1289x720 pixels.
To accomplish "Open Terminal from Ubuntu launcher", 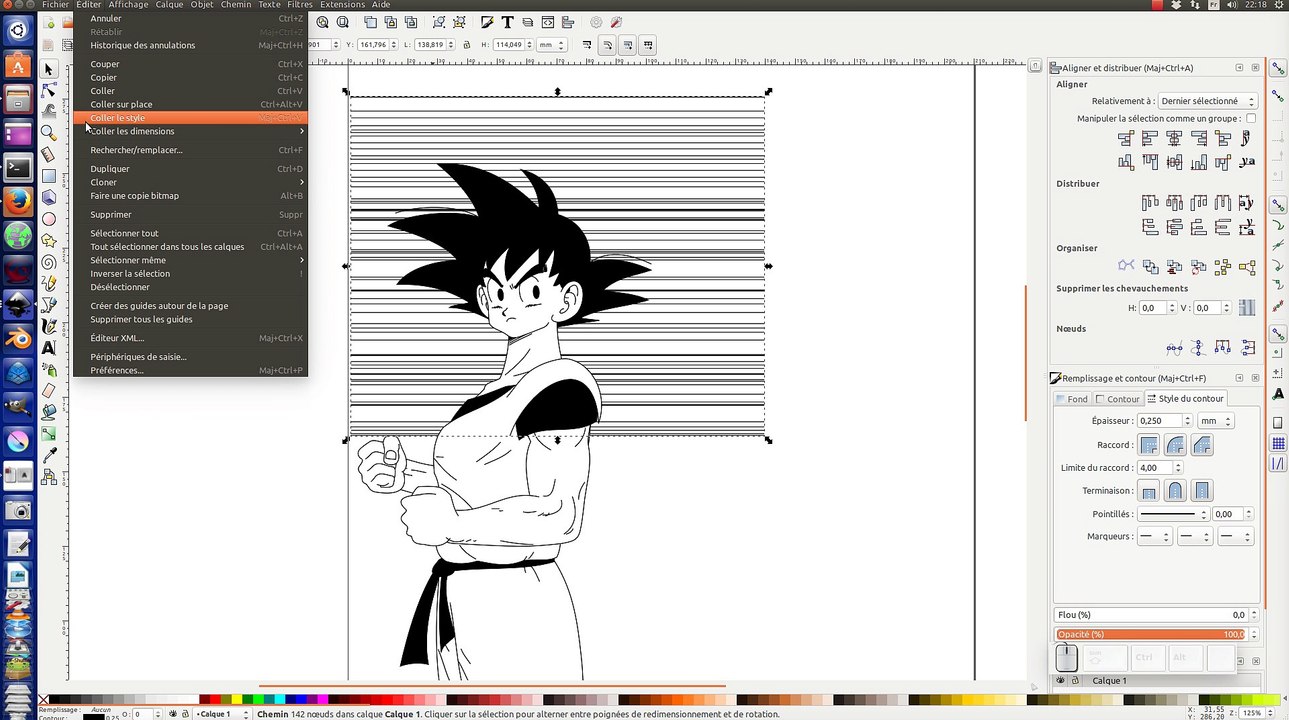I will (x=18, y=168).
